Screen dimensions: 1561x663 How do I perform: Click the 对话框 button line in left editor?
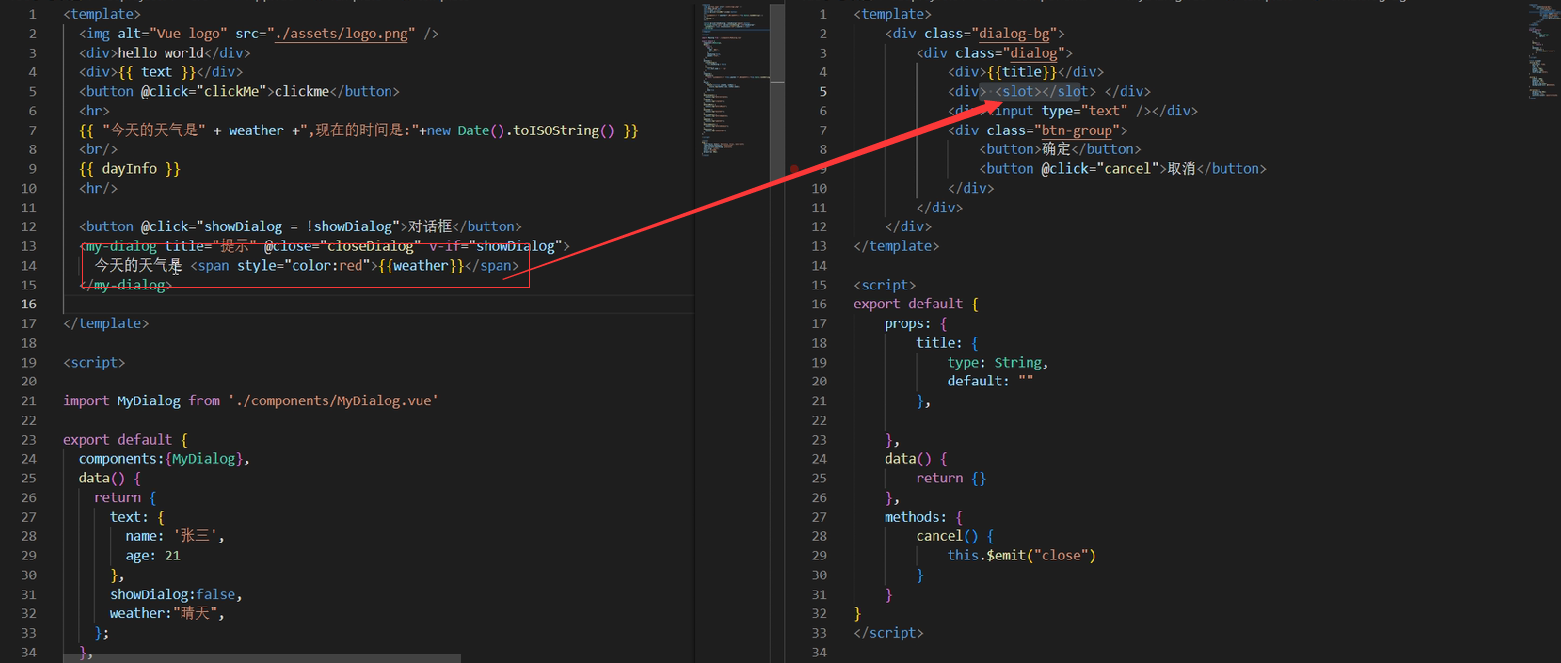300,227
